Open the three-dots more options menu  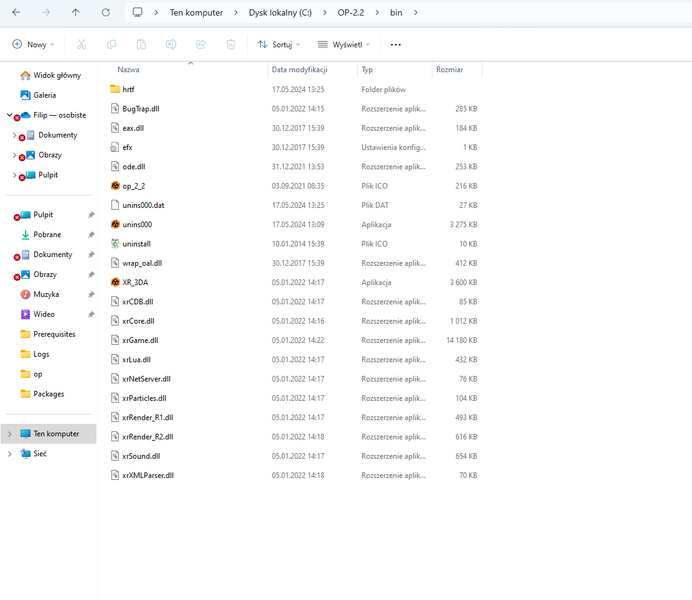396,45
